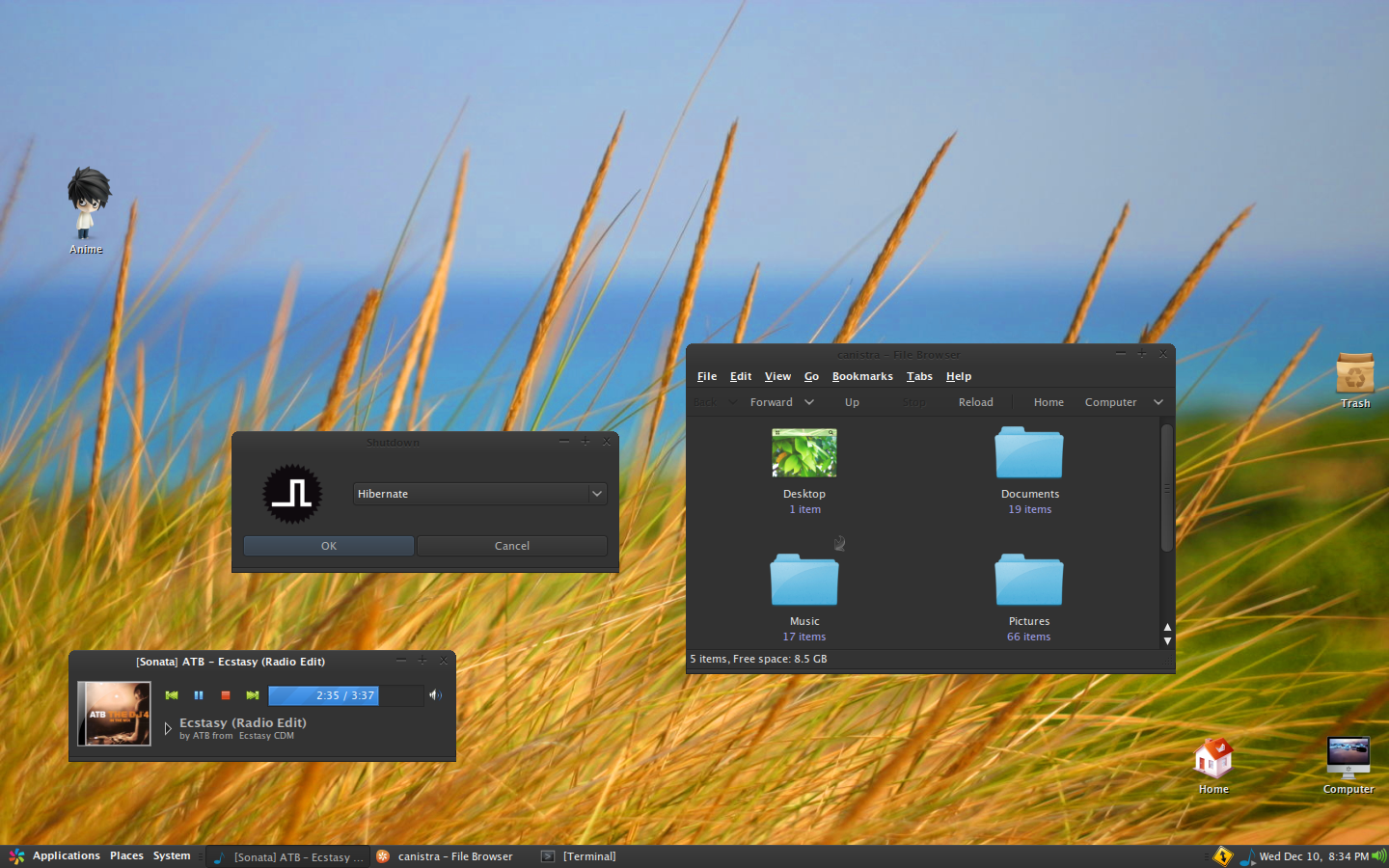Click blue music note tray icon

pos(1246,856)
